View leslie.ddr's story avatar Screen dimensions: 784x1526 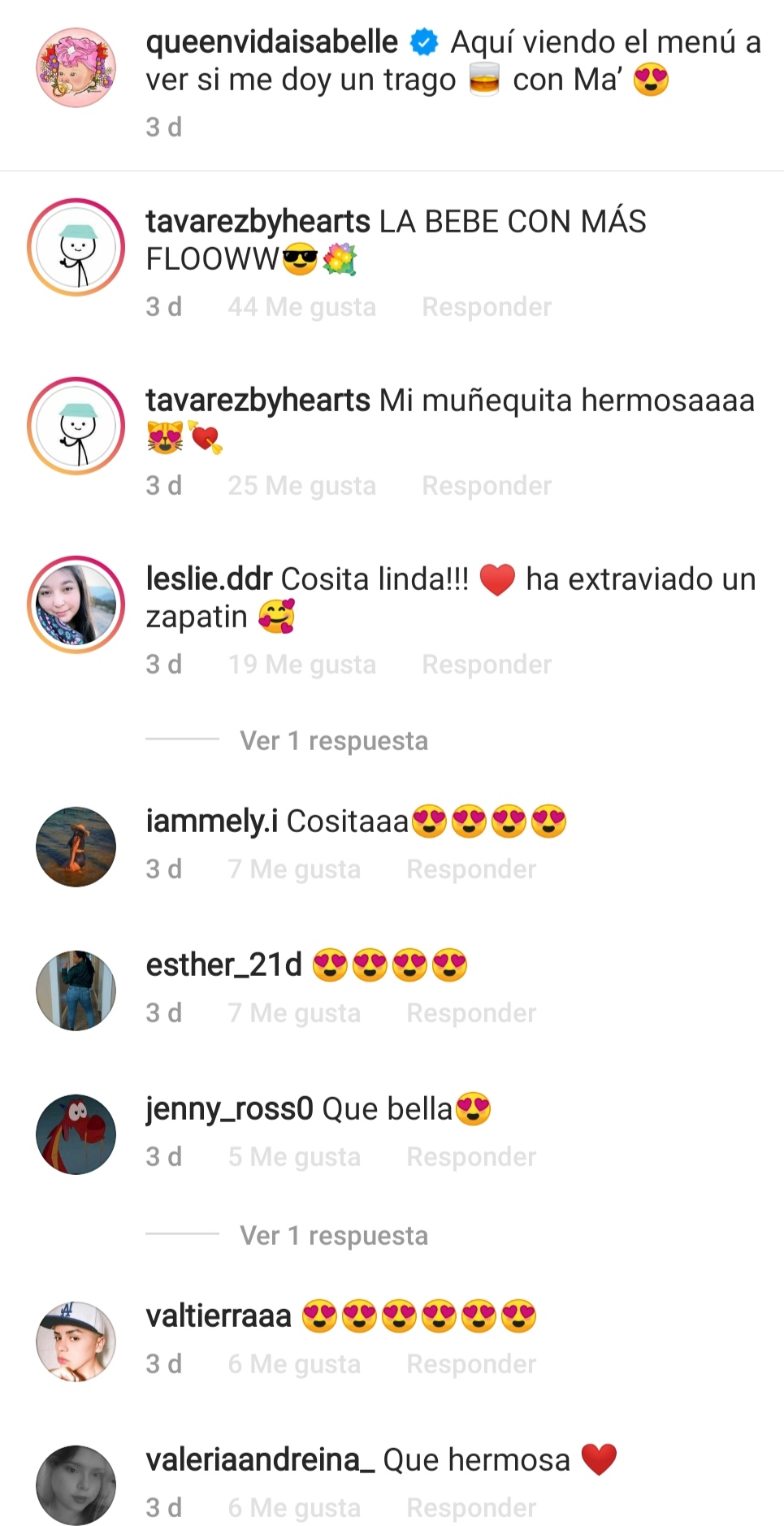76,605
